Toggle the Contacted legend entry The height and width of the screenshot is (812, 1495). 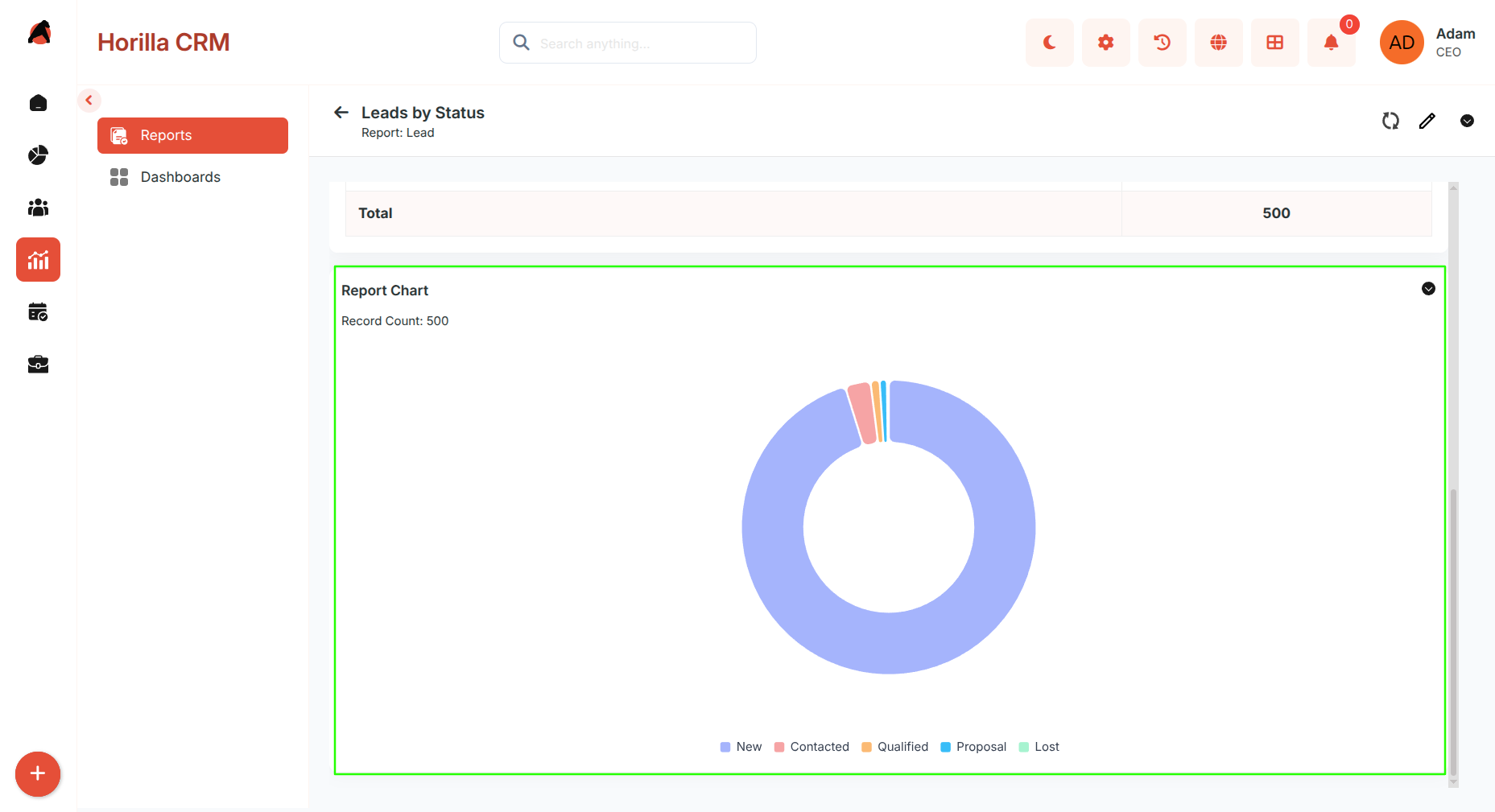(812, 747)
